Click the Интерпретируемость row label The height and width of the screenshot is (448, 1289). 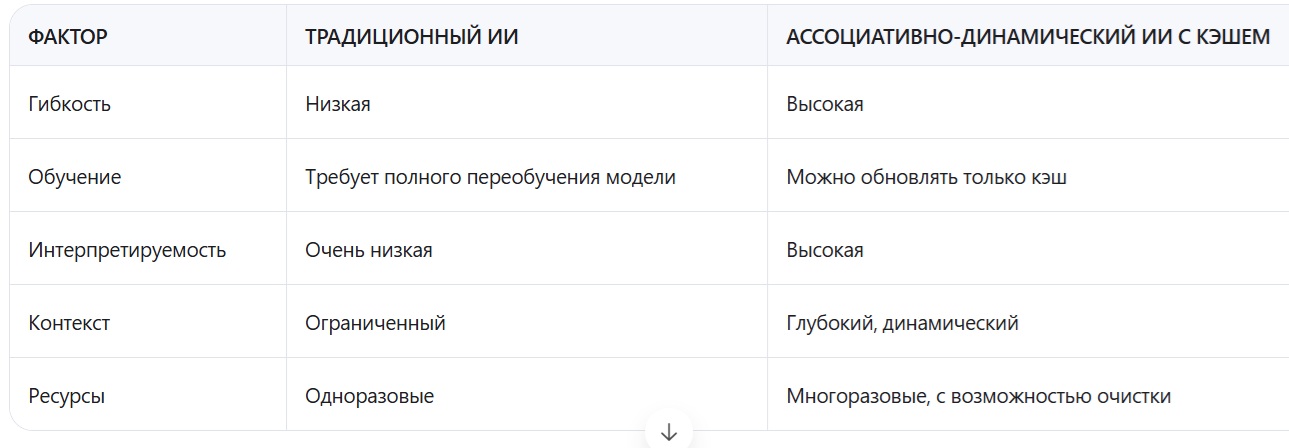(x=128, y=250)
